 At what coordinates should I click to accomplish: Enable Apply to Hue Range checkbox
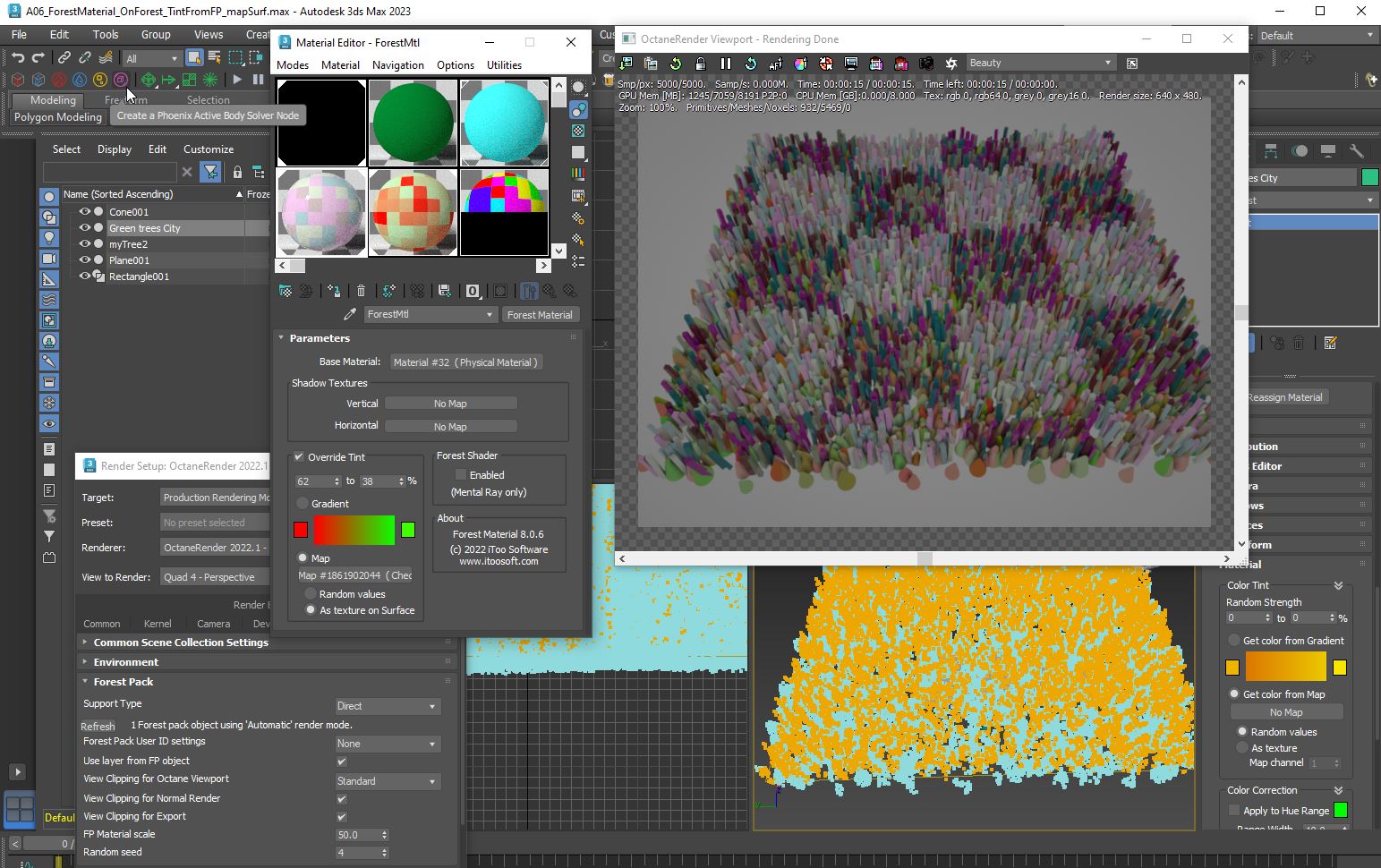(x=1234, y=811)
